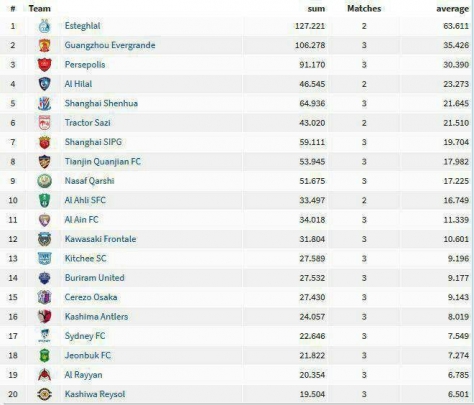The width and height of the screenshot is (474, 405).
Task: Sort table by the Matches column header
Action: pos(364,8)
